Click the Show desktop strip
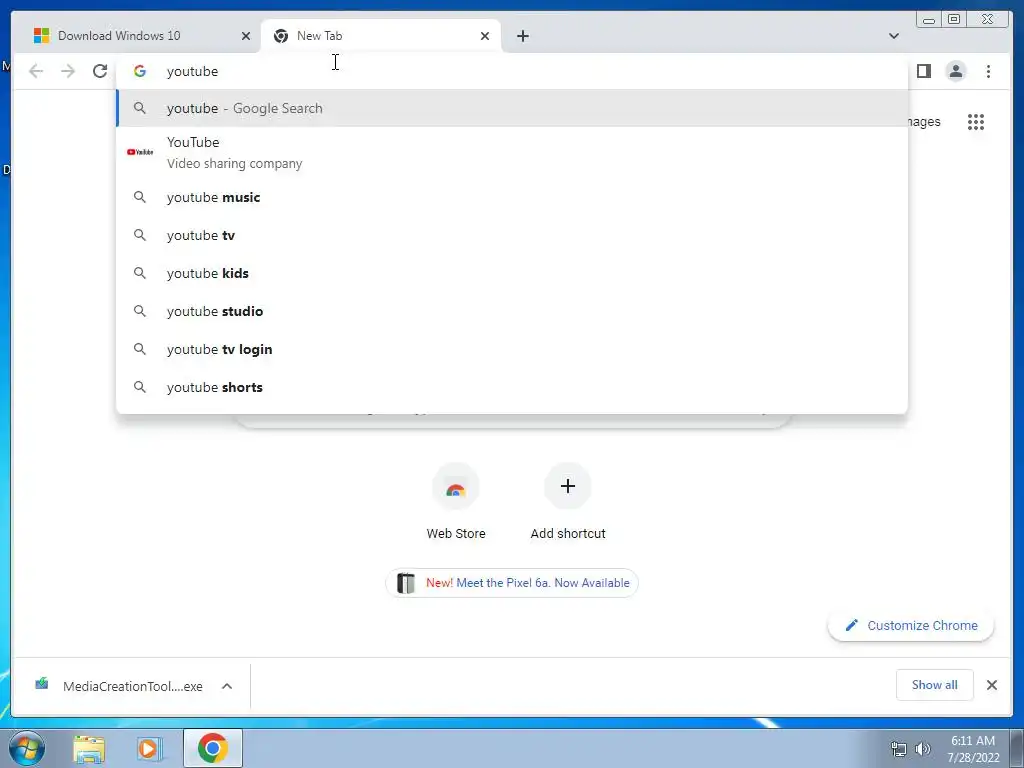This screenshot has width=1024, height=768. (1017, 748)
